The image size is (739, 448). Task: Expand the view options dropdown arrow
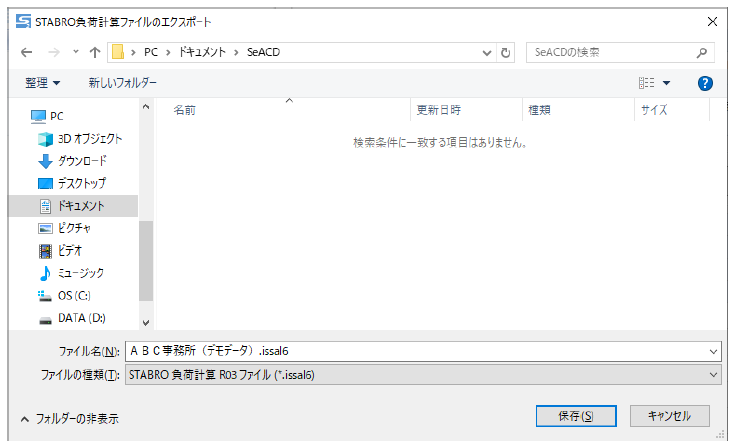tap(667, 83)
